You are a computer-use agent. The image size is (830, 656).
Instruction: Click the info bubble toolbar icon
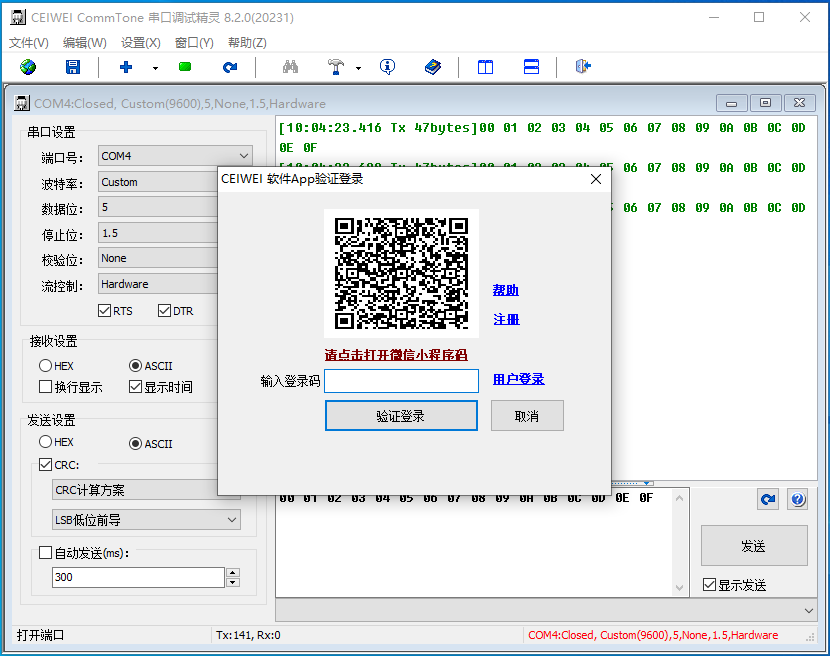(387, 67)
